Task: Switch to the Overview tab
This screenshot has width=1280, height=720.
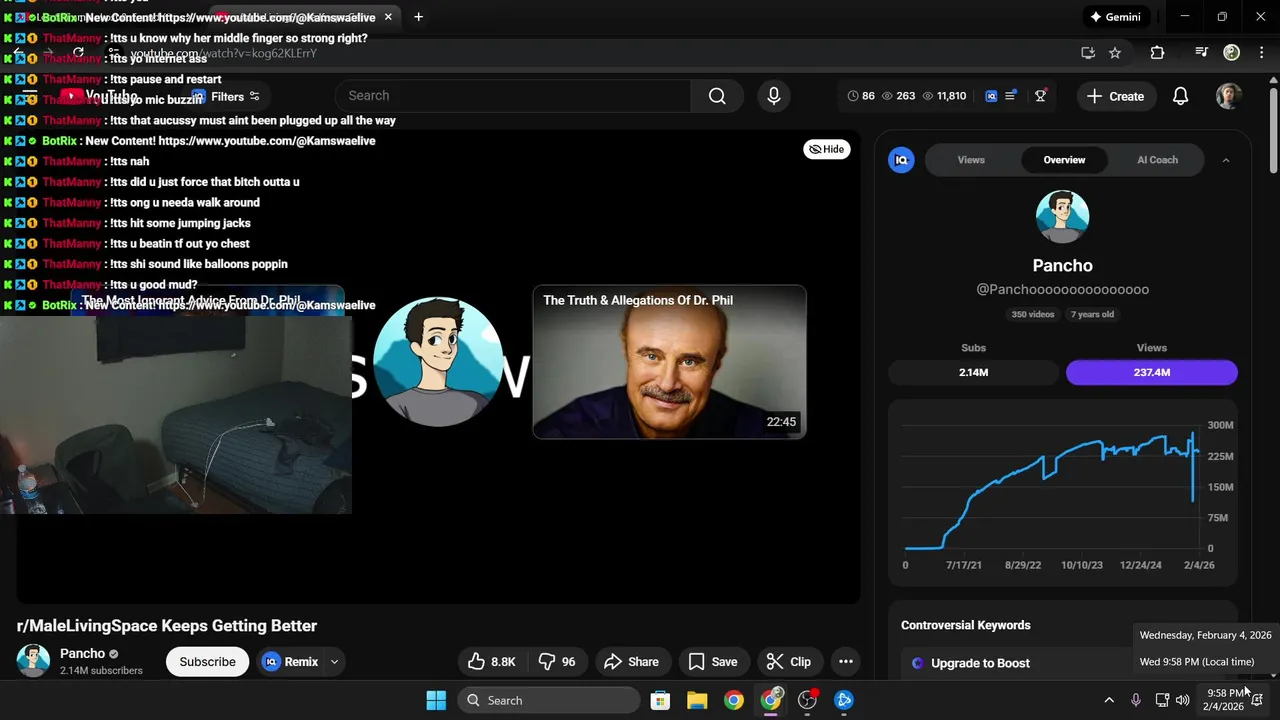Action: click(x=1064, y=160)
